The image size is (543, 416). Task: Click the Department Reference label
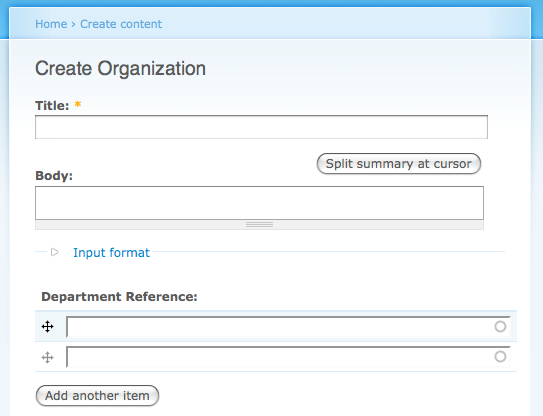point(119,296)
